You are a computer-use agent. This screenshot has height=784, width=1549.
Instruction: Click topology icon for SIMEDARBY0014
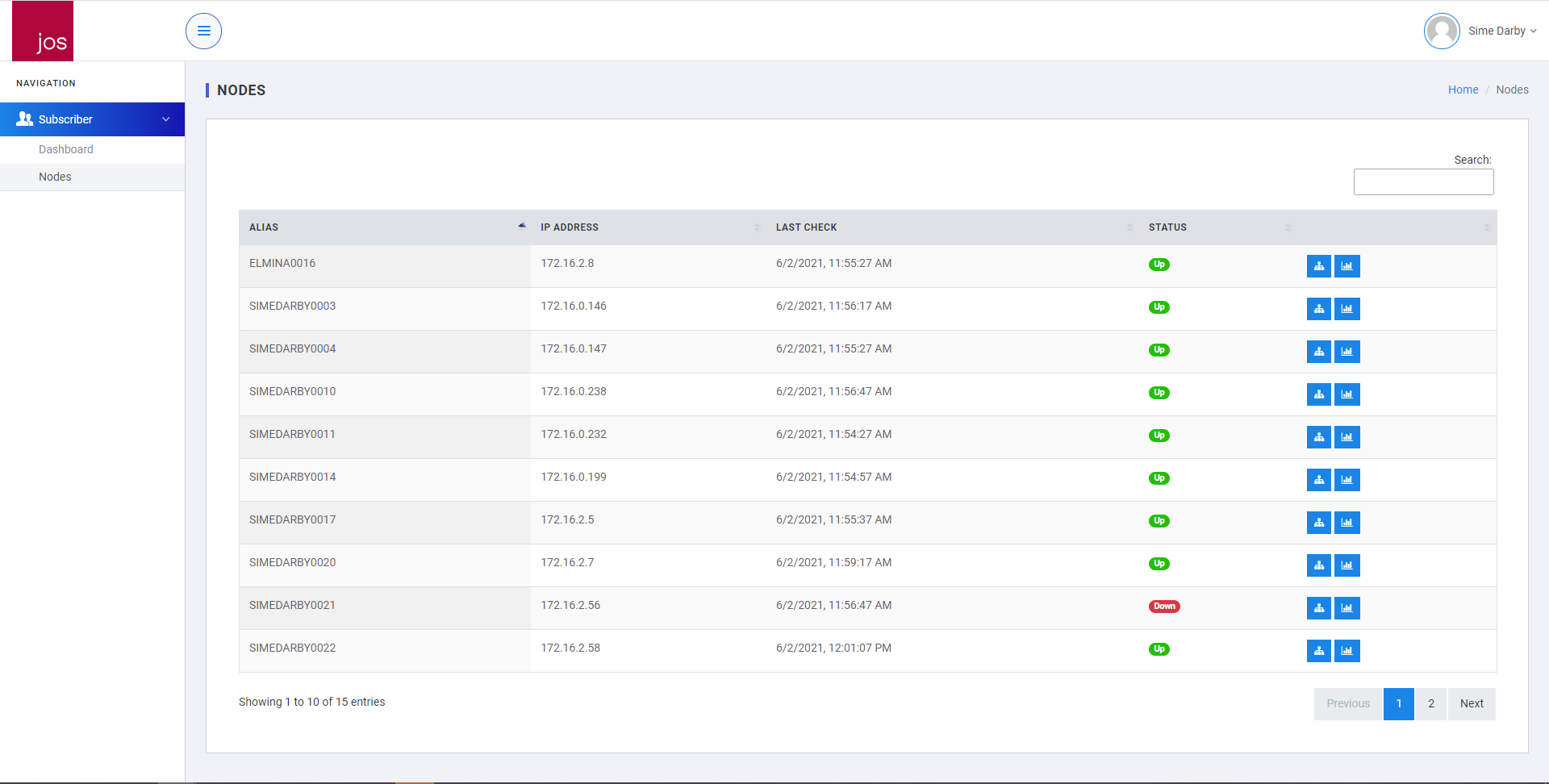[x=1318, y=480]
